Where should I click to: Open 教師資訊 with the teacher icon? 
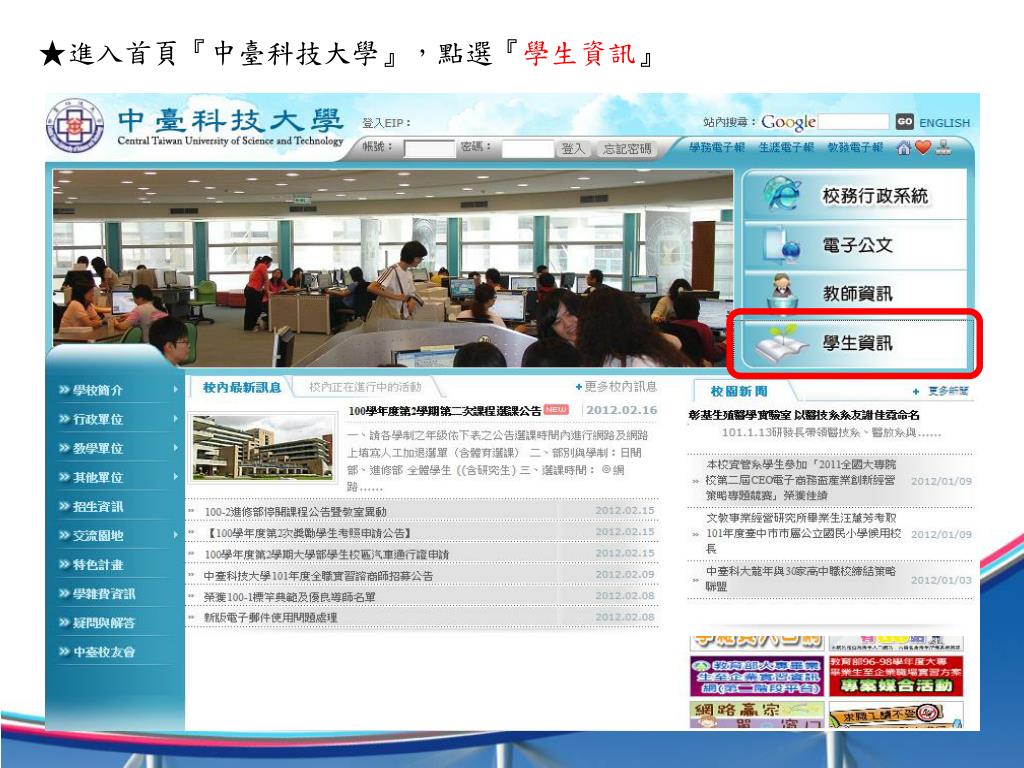coord(855,294)
